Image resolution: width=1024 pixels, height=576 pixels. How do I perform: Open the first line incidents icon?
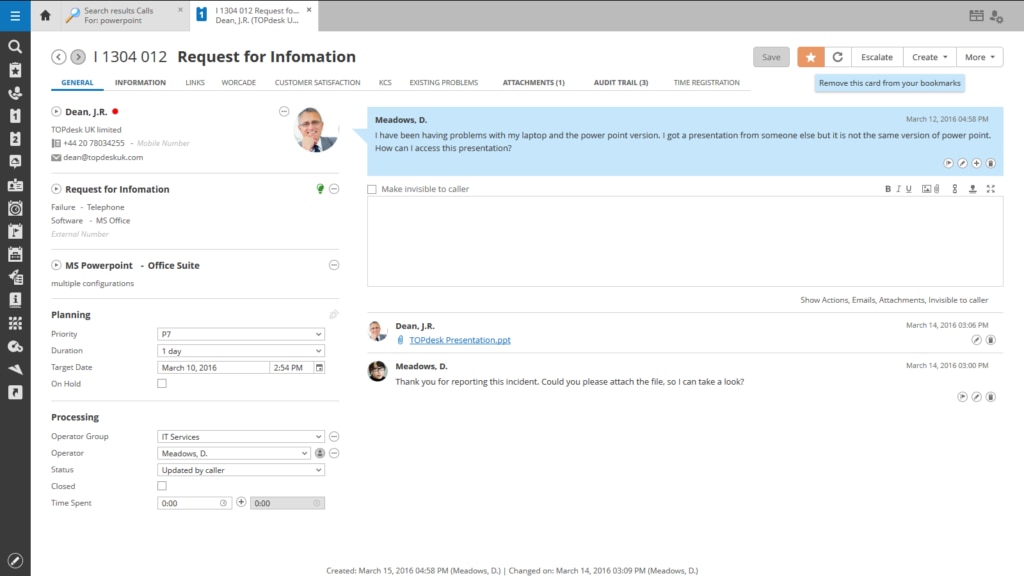(15, 116)
